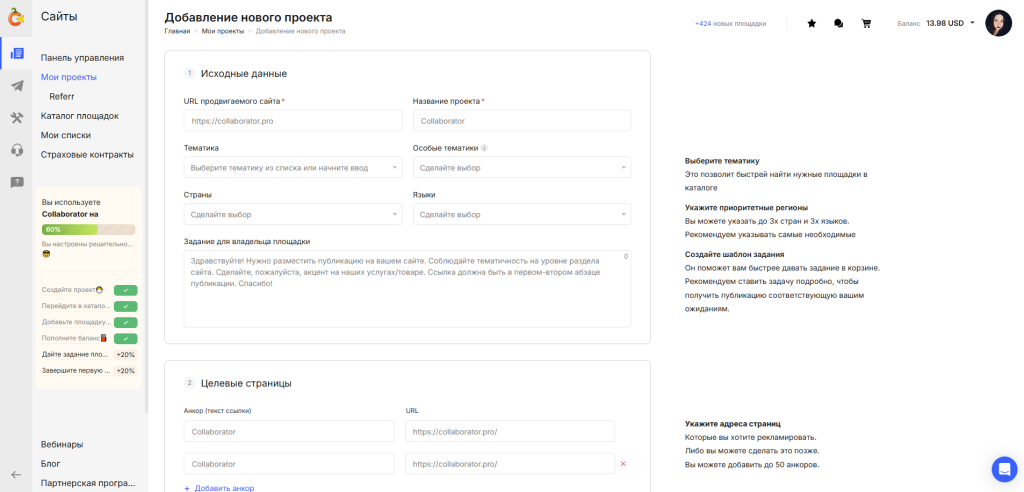Viewport: 1024px width, 492px height.
Task: Focus the URL продвигаемого сайта input field
Action: point(293,121)
